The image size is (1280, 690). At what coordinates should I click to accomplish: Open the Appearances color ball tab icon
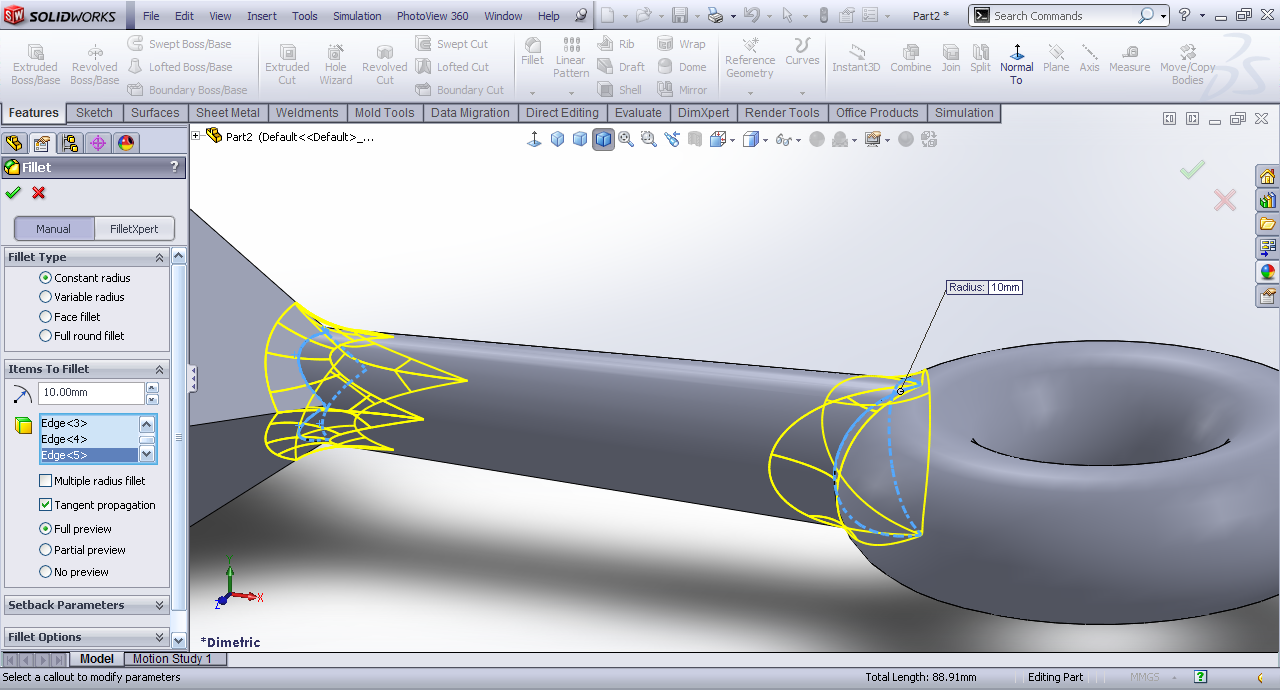click(x=126, y=143)
